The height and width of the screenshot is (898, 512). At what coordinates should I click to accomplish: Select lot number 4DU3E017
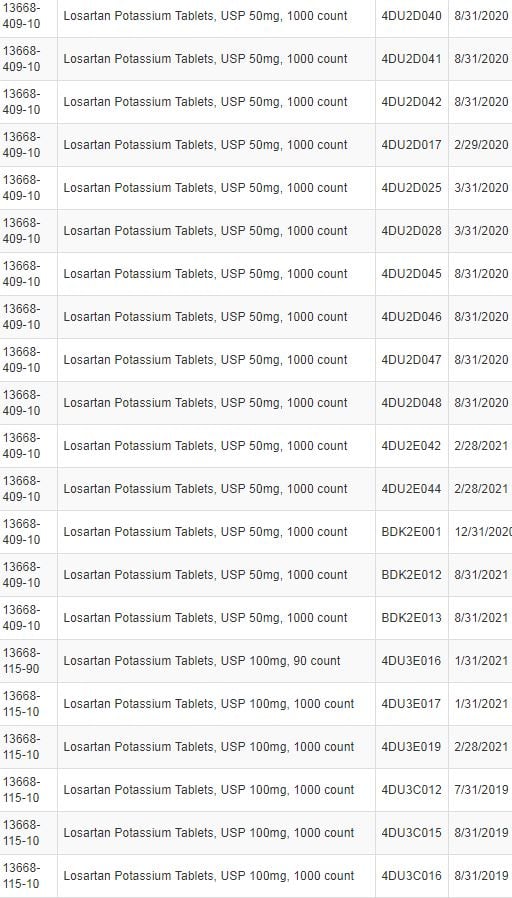411,704
